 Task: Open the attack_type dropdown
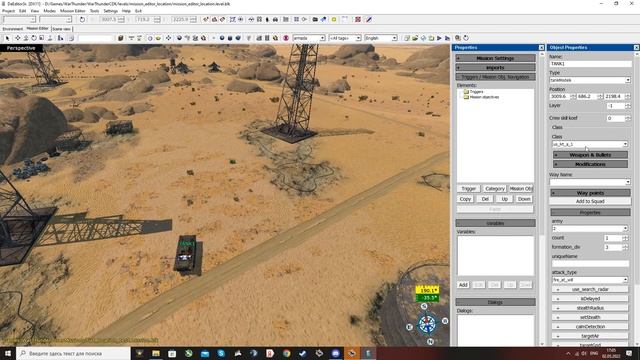click(590, 280)
